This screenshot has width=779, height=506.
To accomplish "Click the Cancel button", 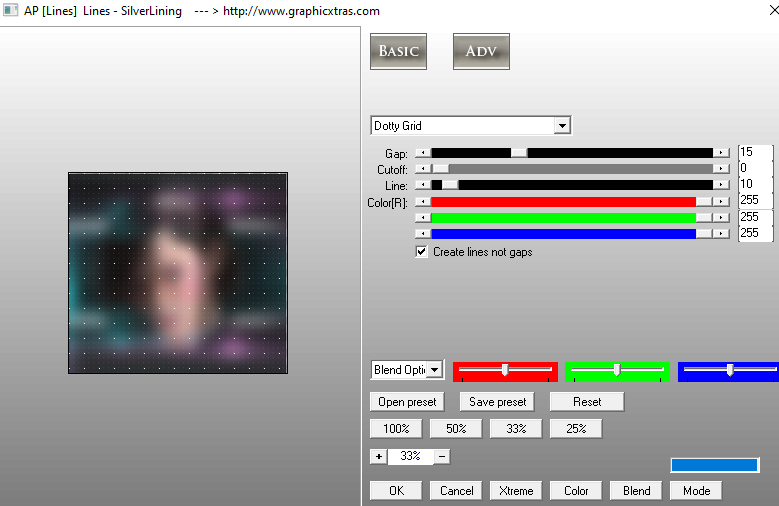I will pyautogui.click(x=456, y=491).
